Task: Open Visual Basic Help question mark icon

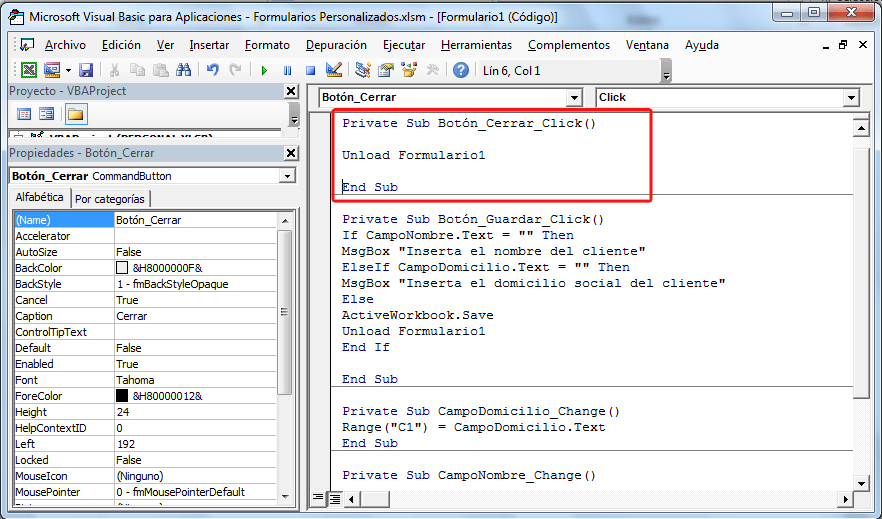Action: click(461, 70)
